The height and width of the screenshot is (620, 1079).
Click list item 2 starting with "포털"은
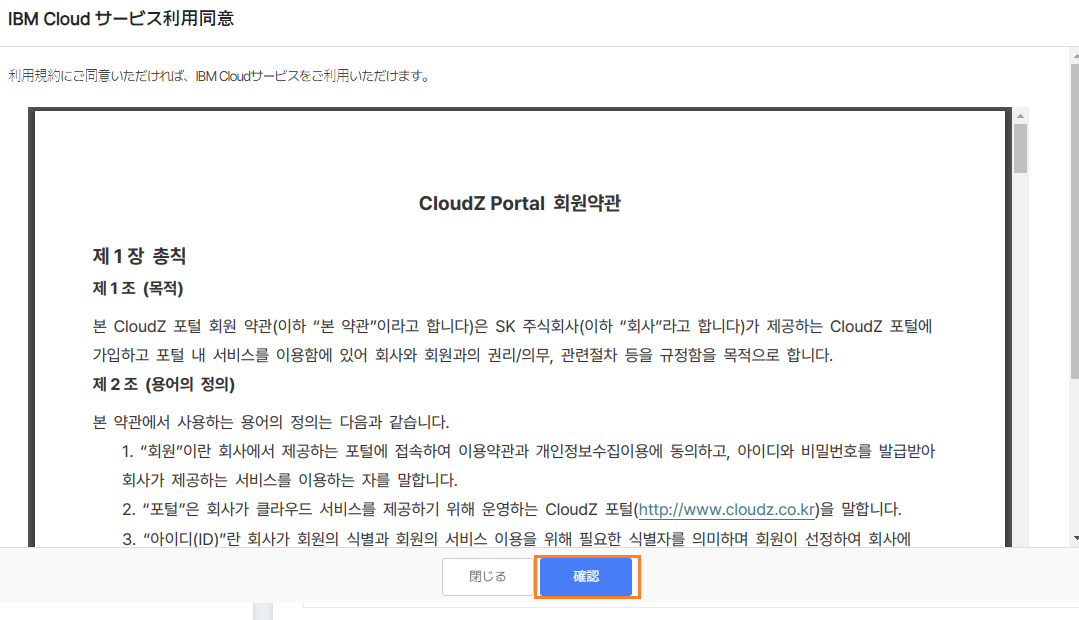(512, 509)
